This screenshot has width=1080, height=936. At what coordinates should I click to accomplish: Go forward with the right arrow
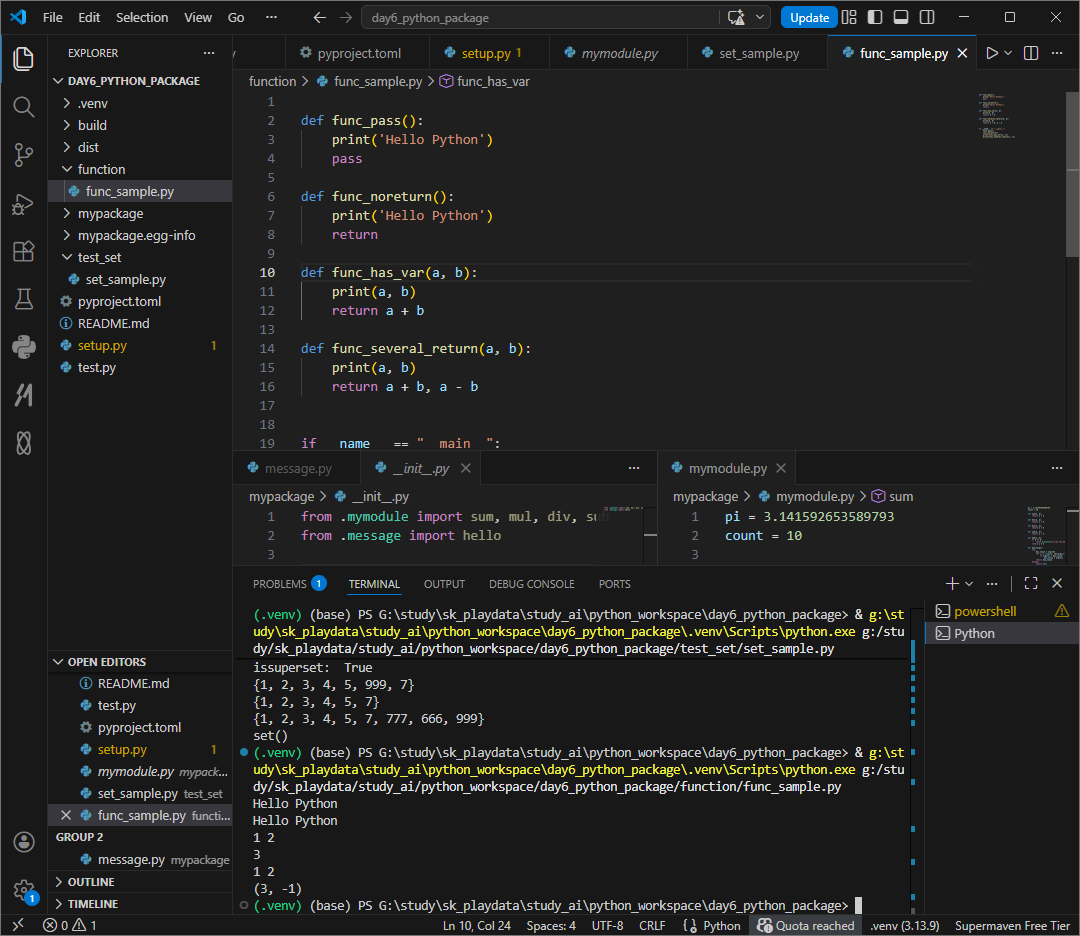point(346,17)
